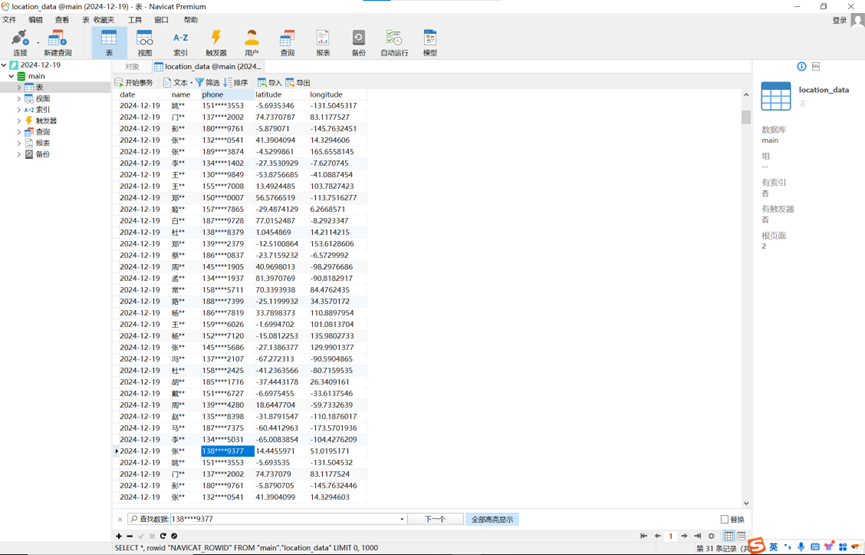Open the 工具 (Tools) menu
Viewport: 865px width, 555px height.
(135, 20)
